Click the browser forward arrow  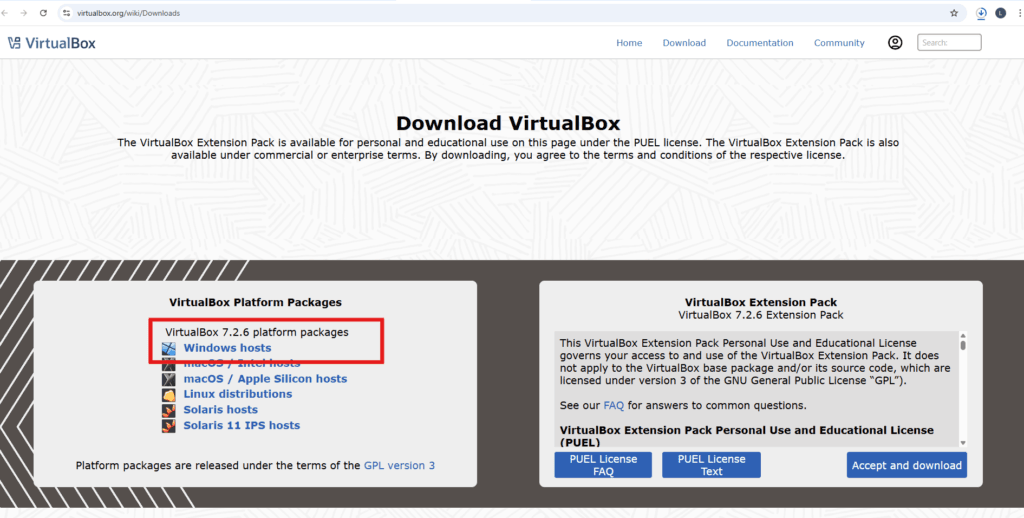(x=24, y=13)
